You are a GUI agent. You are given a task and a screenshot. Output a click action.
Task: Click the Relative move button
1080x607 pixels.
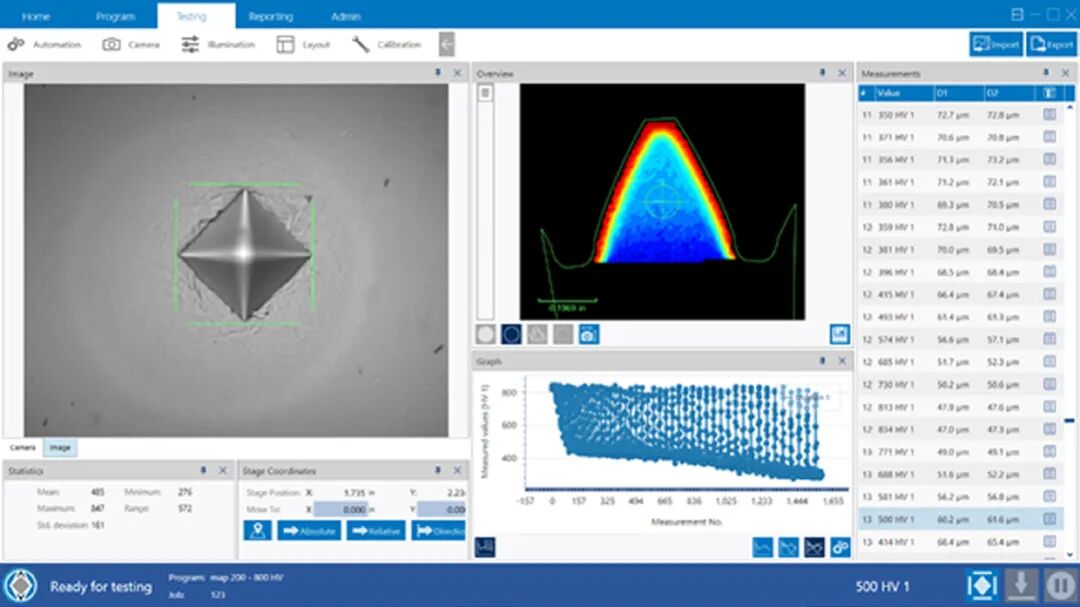click(375, 531)
